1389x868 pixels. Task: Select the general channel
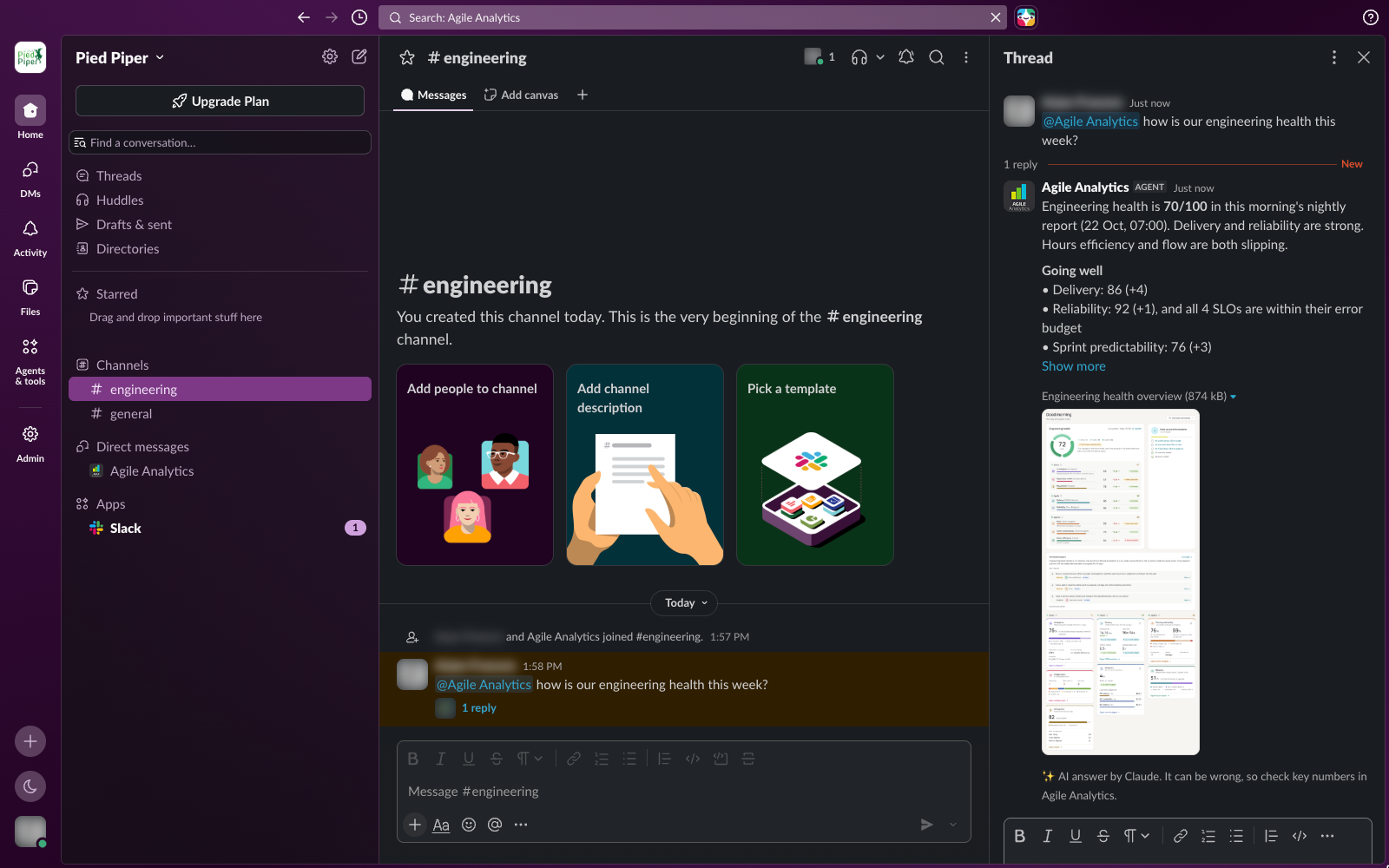tap(220, 414)
